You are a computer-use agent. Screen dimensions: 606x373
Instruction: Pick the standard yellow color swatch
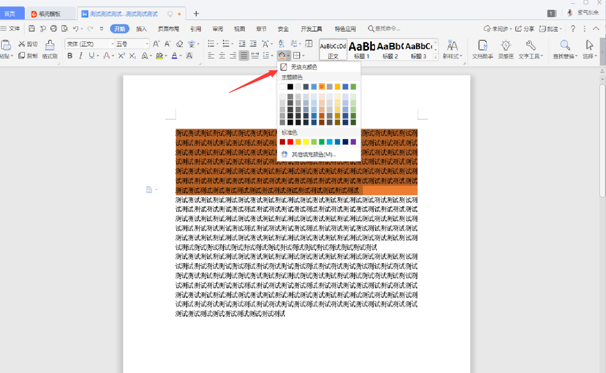point(306,142)
